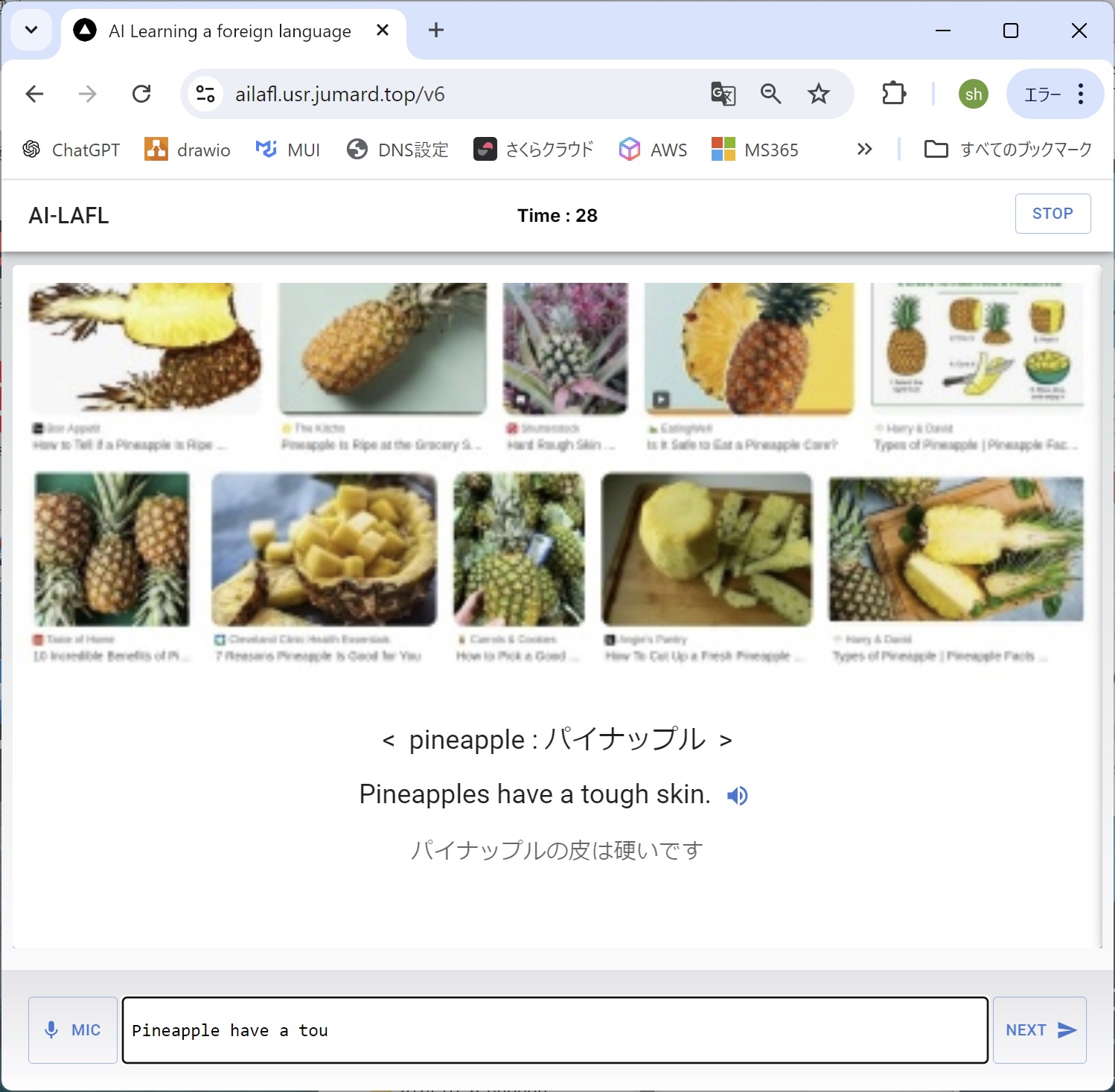Go to previous word with left chevron
The width and height of the screenshot is (1115, 1092).
tap(388, 741)
